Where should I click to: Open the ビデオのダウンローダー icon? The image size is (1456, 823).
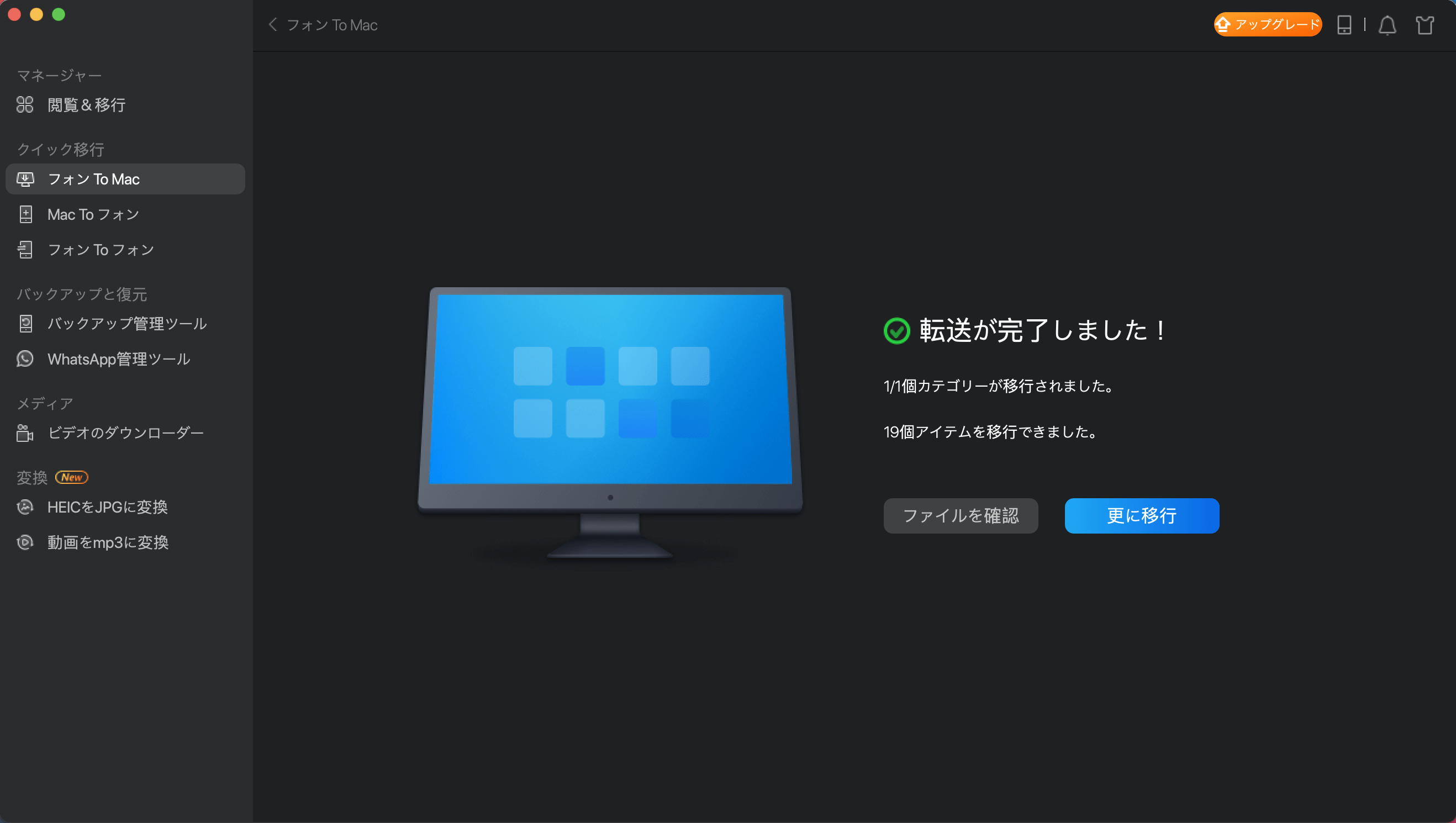click(x=25, y=432)
